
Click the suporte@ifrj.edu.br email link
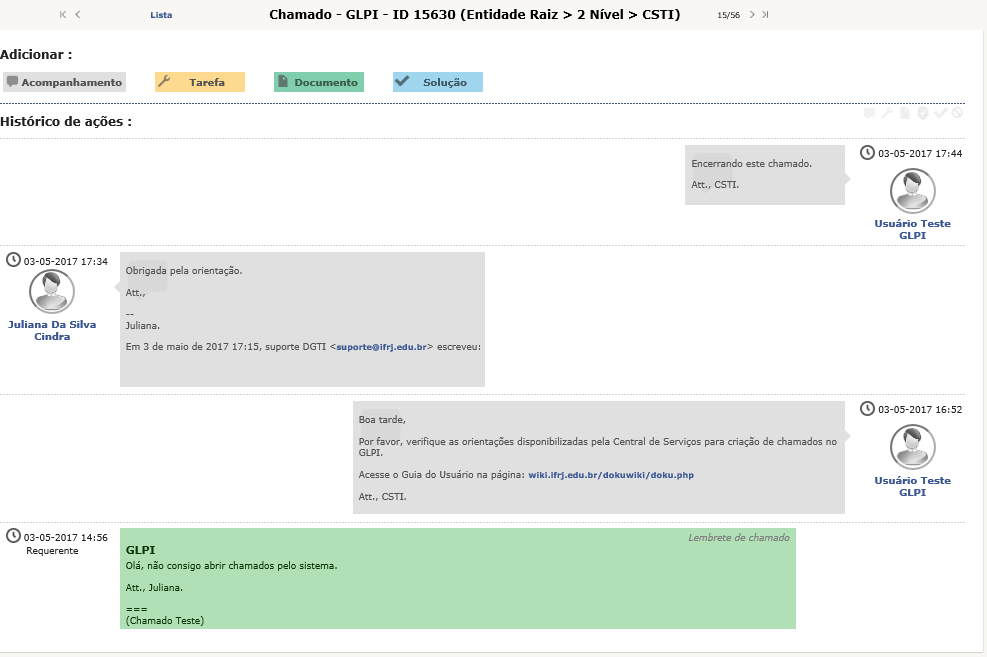[381, 347]
